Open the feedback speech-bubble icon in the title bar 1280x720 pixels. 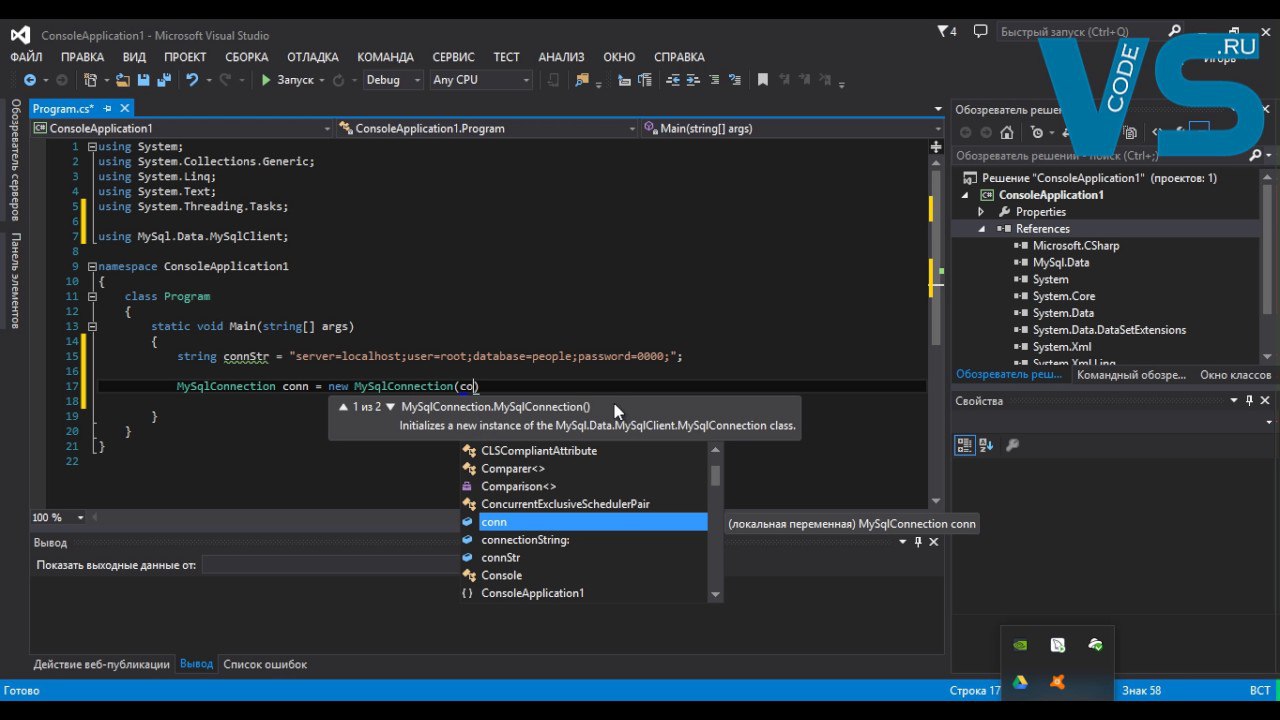click(980, 32)
